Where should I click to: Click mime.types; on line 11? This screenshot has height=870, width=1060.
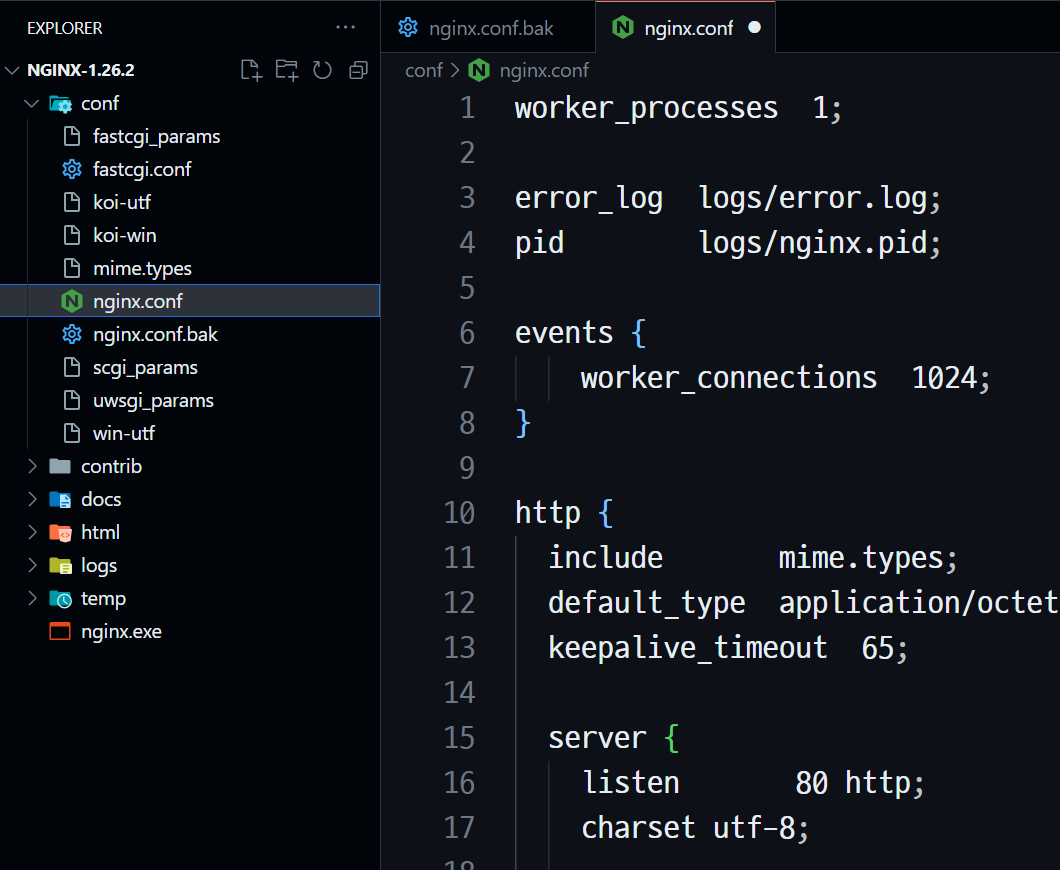tap(868, 558)
